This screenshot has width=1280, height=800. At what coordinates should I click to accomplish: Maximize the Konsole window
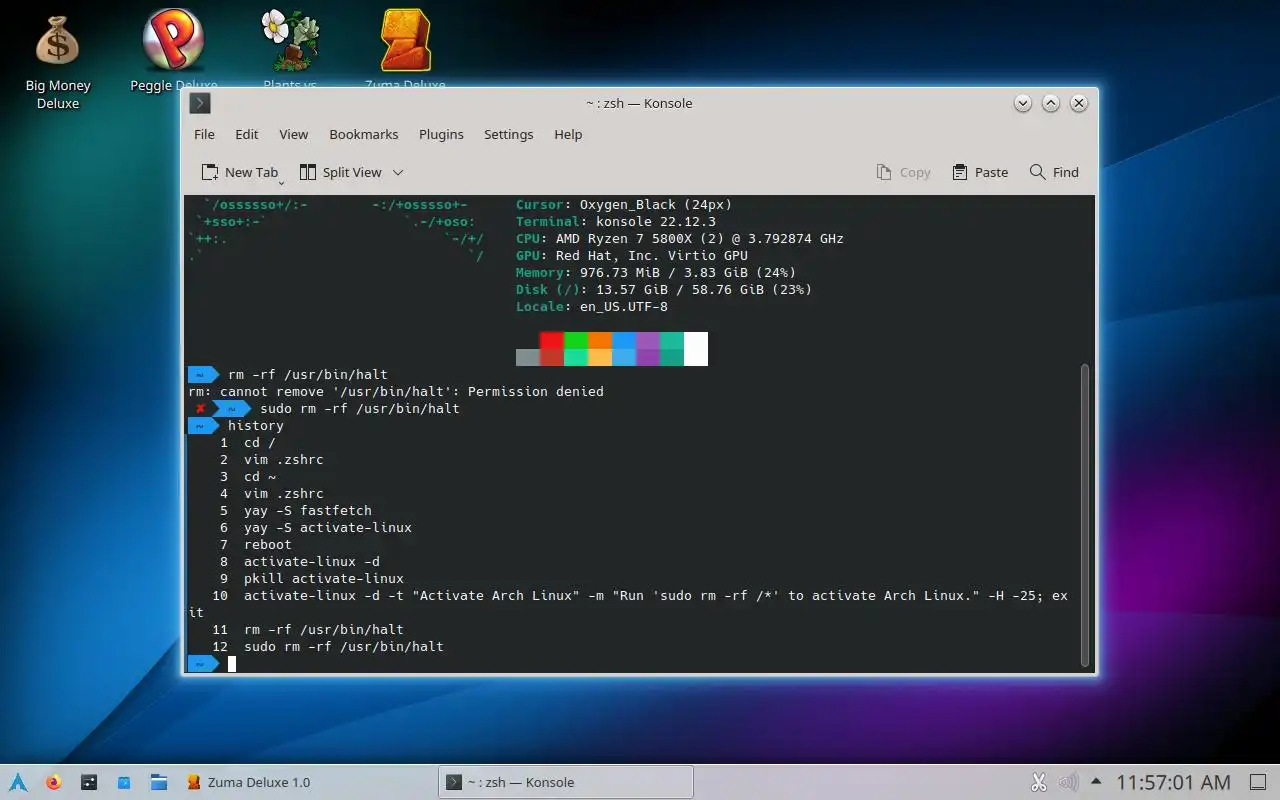(1050, 103)
